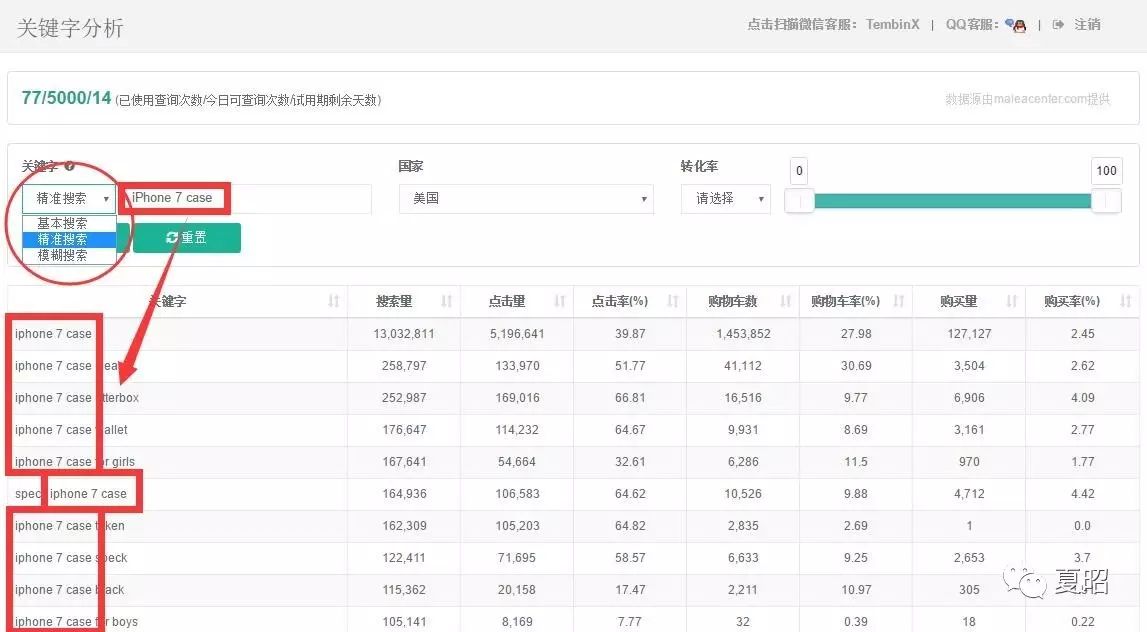Screen dimensions: 1147x632
Task: Select the search volume 164,936
Action: point(404,494)
